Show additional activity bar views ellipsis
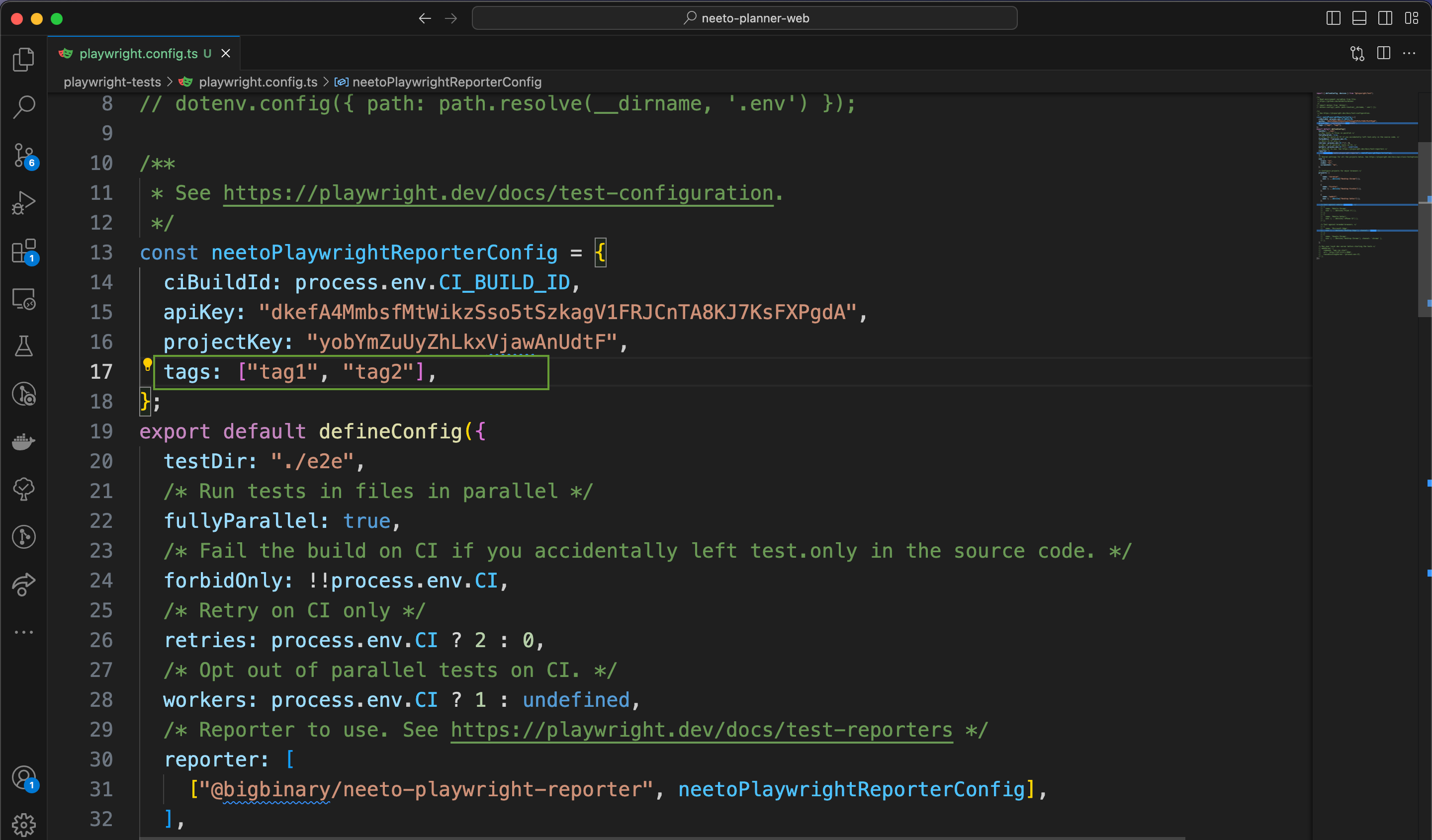 23,632
